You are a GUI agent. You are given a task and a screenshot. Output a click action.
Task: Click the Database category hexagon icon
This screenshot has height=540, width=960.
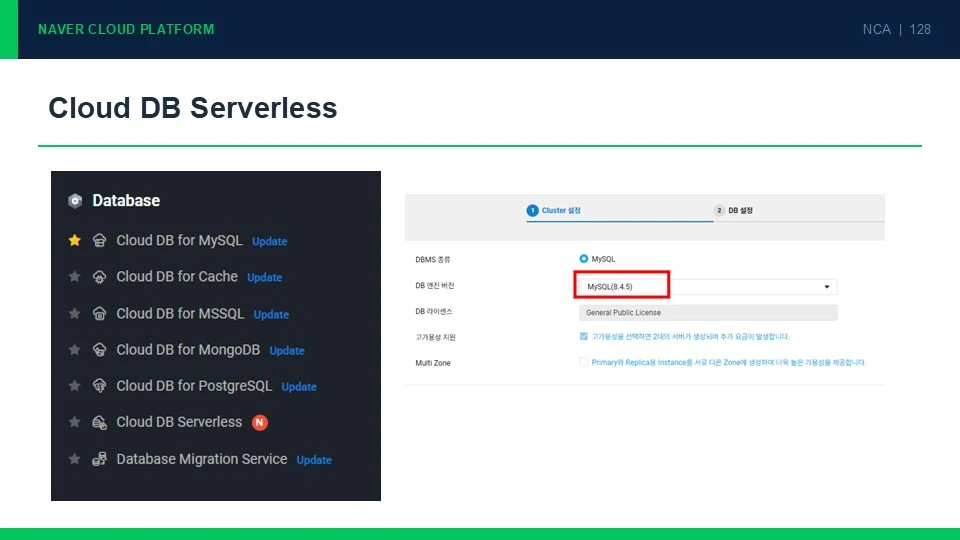coord(75,201)
